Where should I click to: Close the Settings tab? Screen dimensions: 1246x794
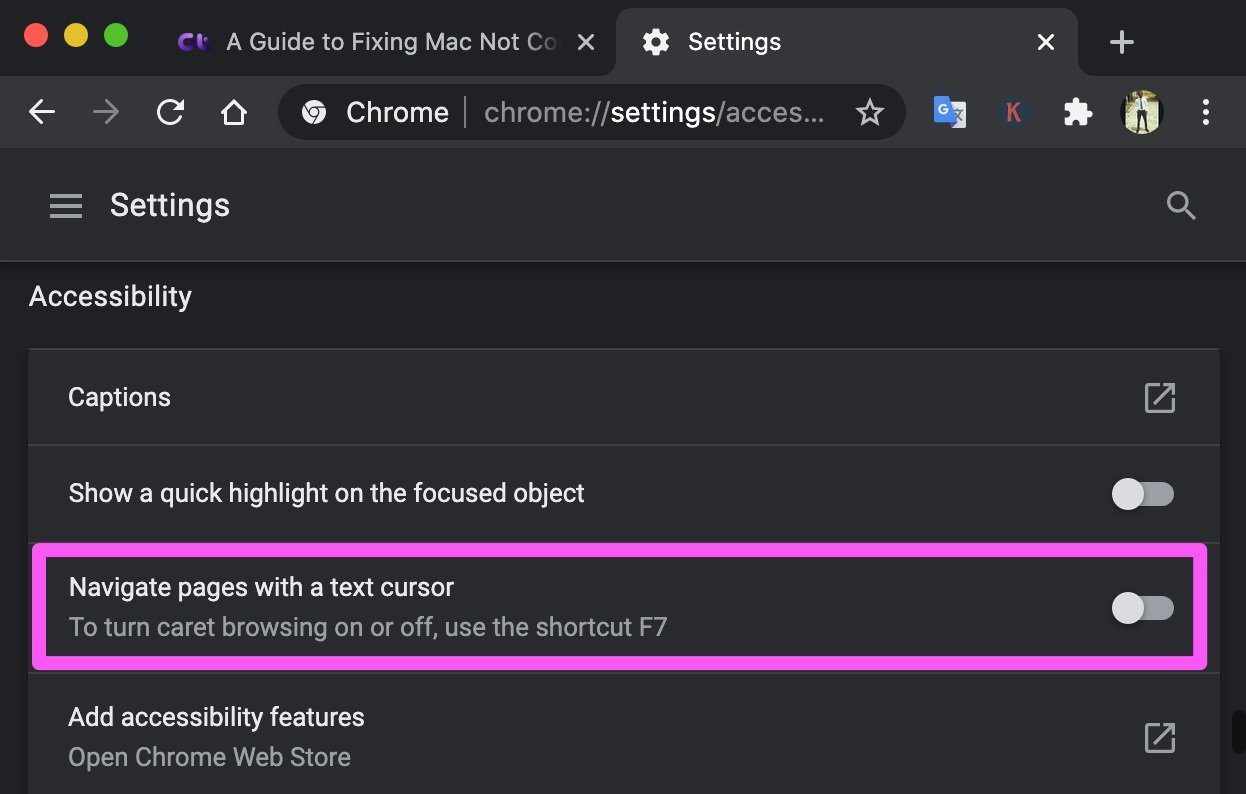[1046, 42]
